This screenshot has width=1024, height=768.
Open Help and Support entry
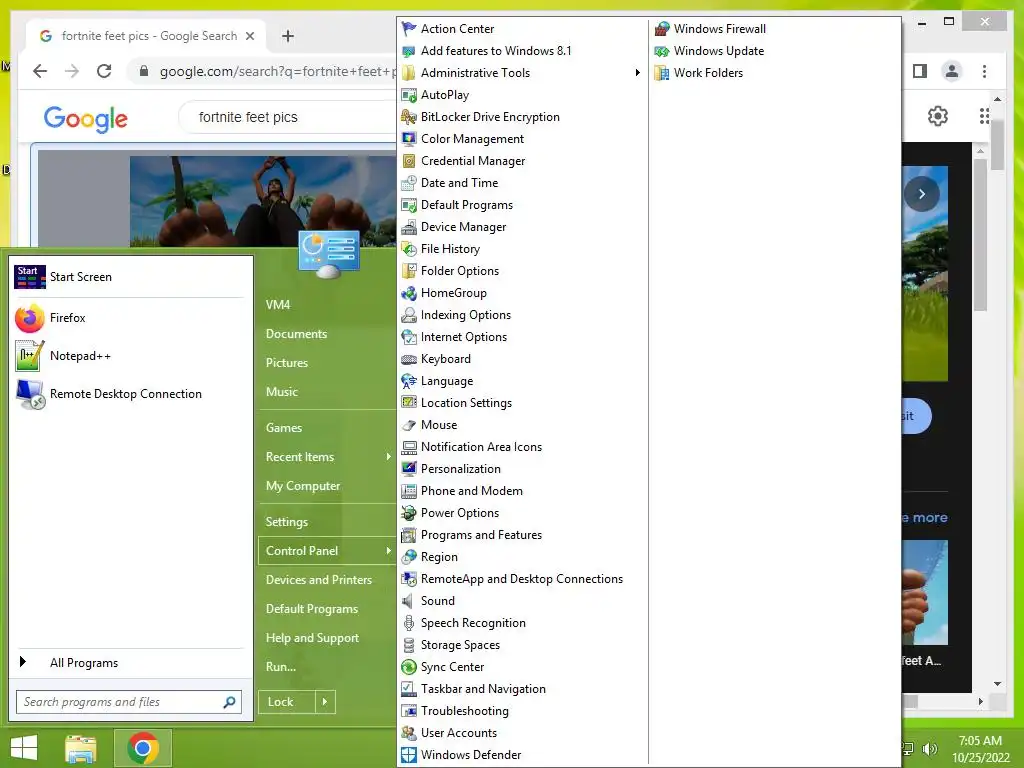[x=312, y=638]
